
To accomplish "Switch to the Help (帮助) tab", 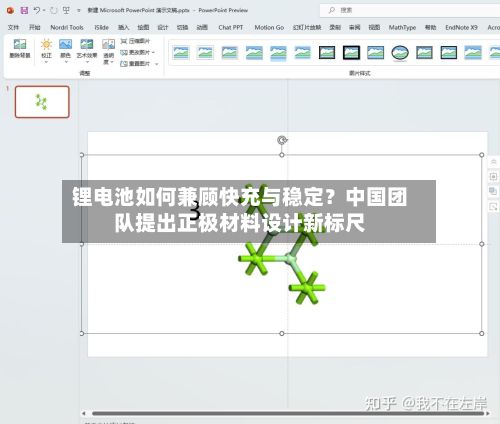I will point(430,27).
